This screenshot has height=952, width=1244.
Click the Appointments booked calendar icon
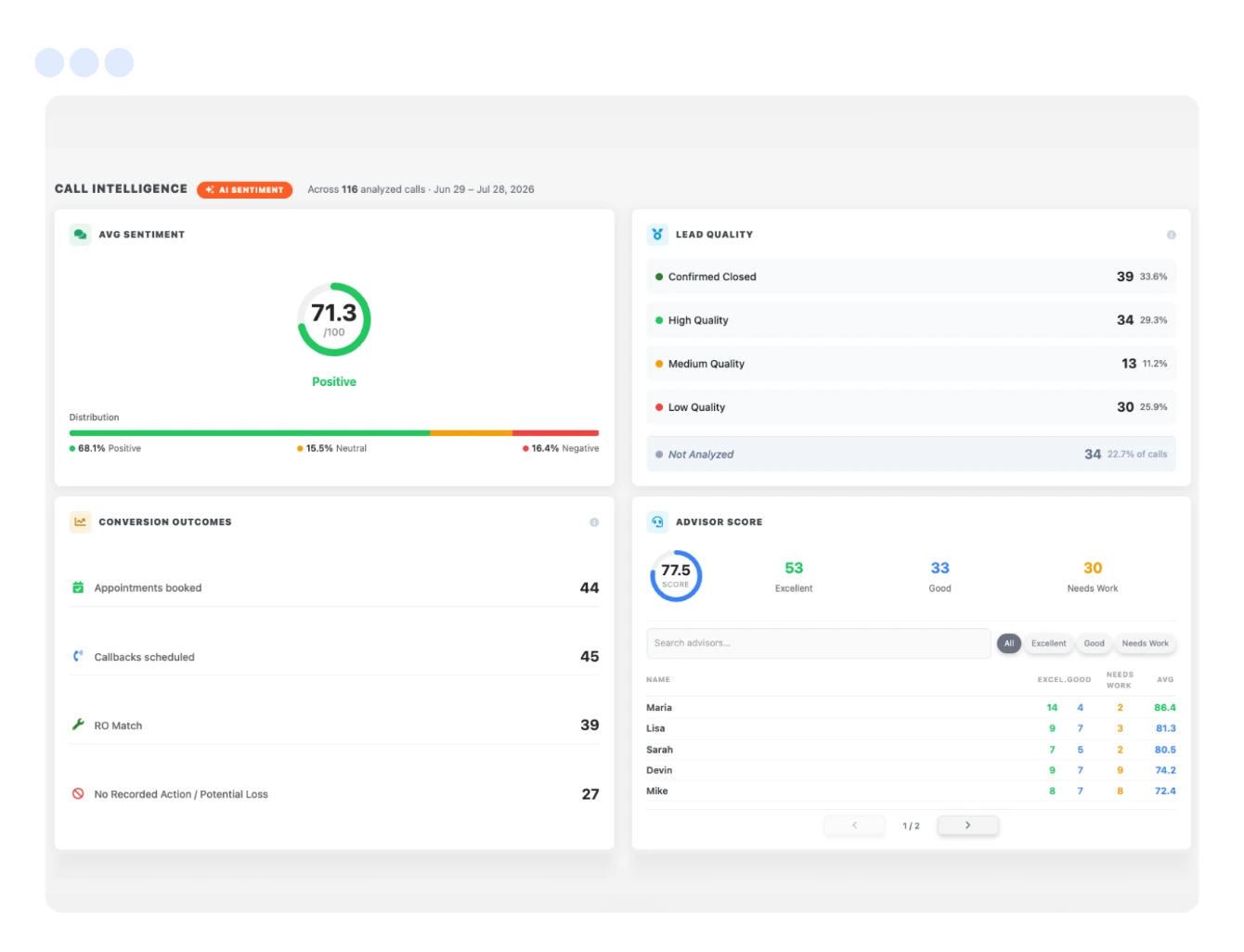coord(78,587)
